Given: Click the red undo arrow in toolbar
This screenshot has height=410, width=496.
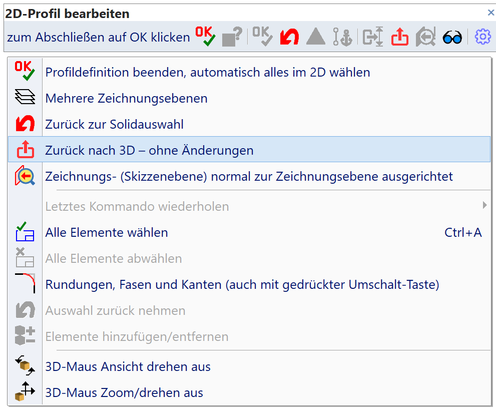Looking at the screenshot, I should point(289,37).
